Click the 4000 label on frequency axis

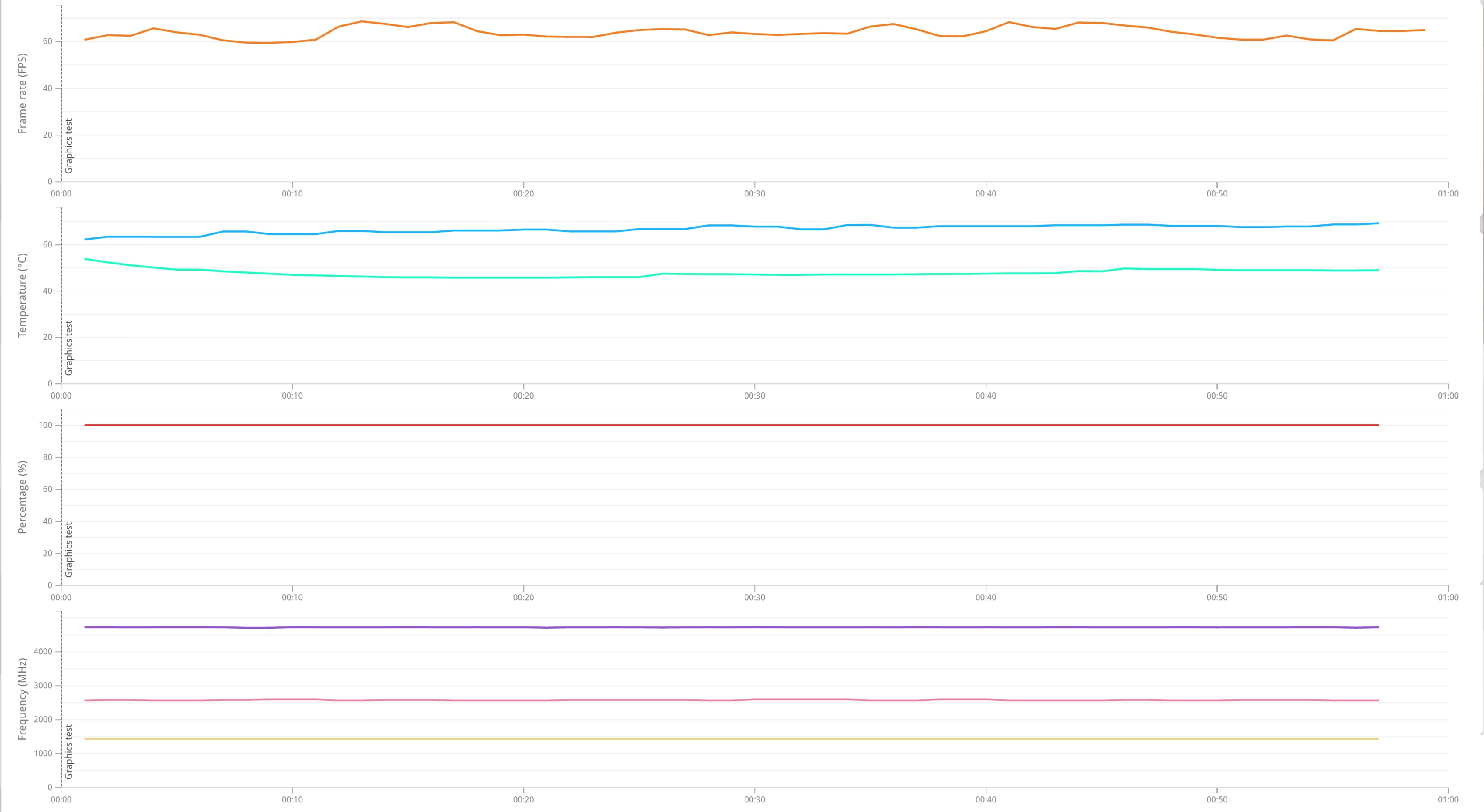(x=43, y=651)
